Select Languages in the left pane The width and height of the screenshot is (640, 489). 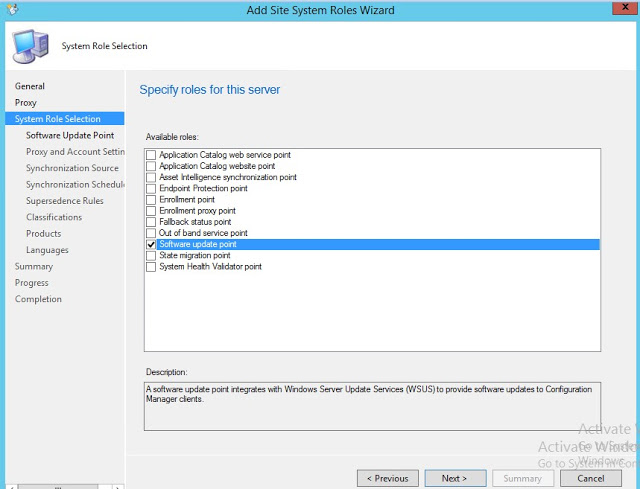click(47, 250)
